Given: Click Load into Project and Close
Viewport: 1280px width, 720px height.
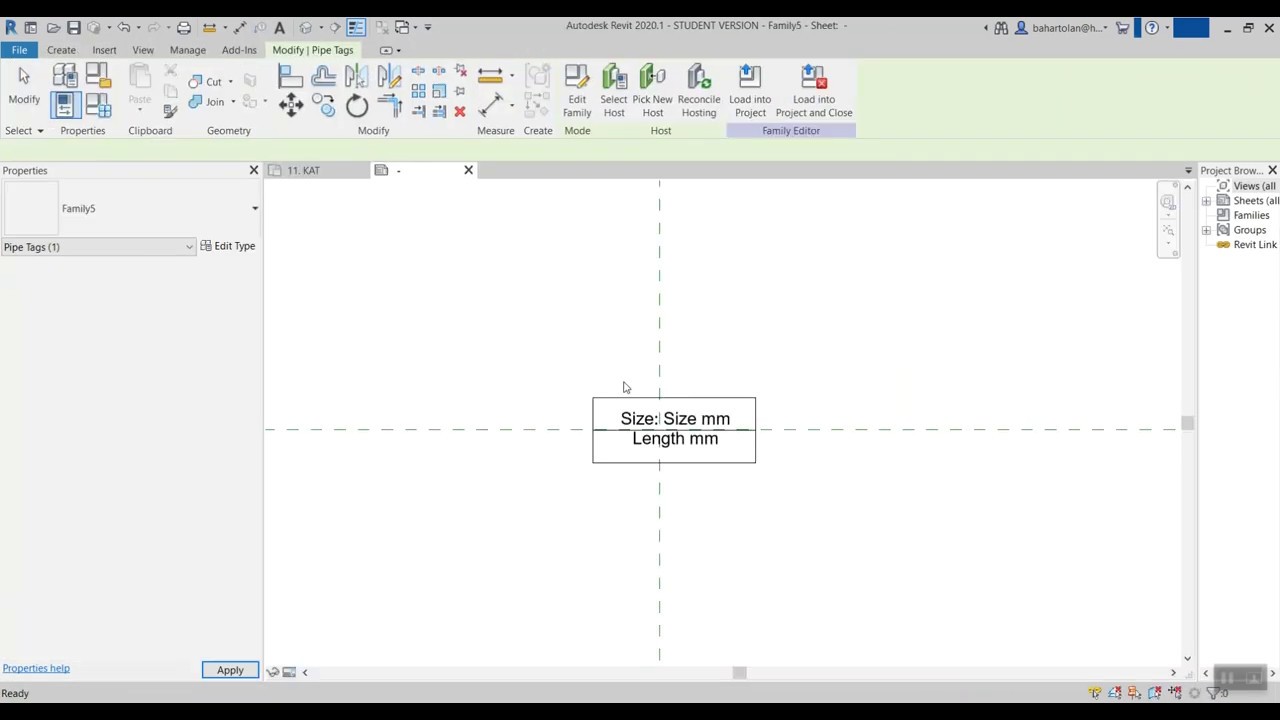Looking at the screenshot, I should tap(814, 91).
